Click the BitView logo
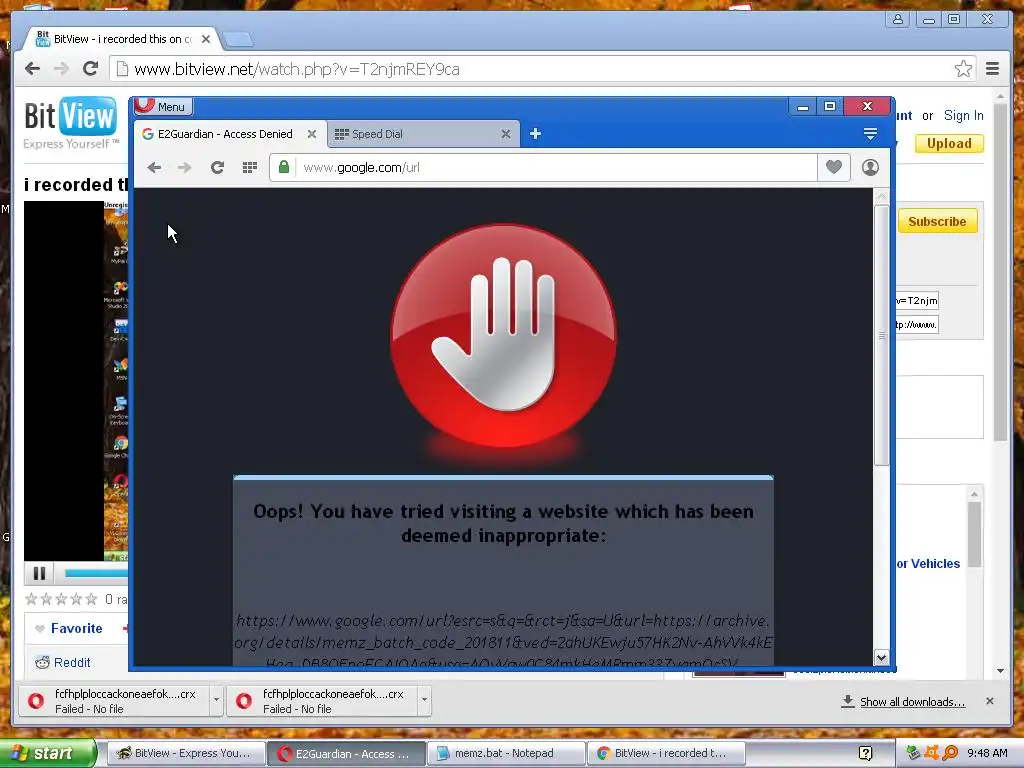 (71, 121)
